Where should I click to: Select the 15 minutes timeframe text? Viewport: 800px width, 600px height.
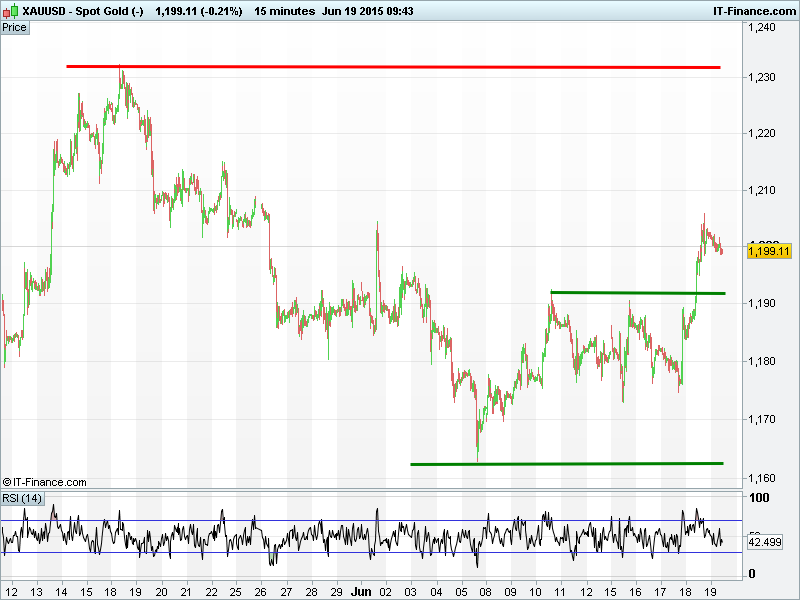[x=282, y=11]
